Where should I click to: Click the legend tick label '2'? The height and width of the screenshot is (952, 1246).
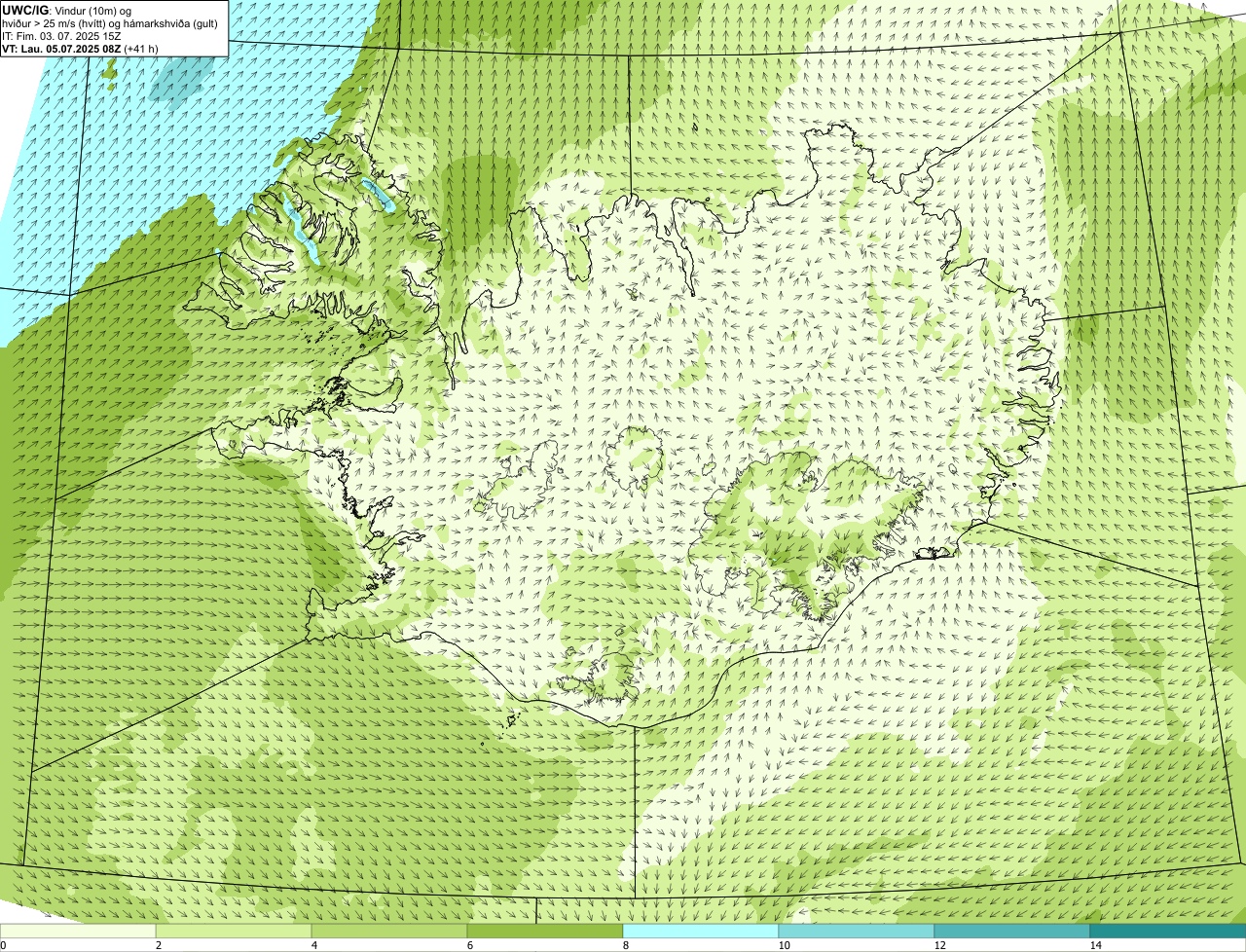pyautogui.click(x=158, y=945)
